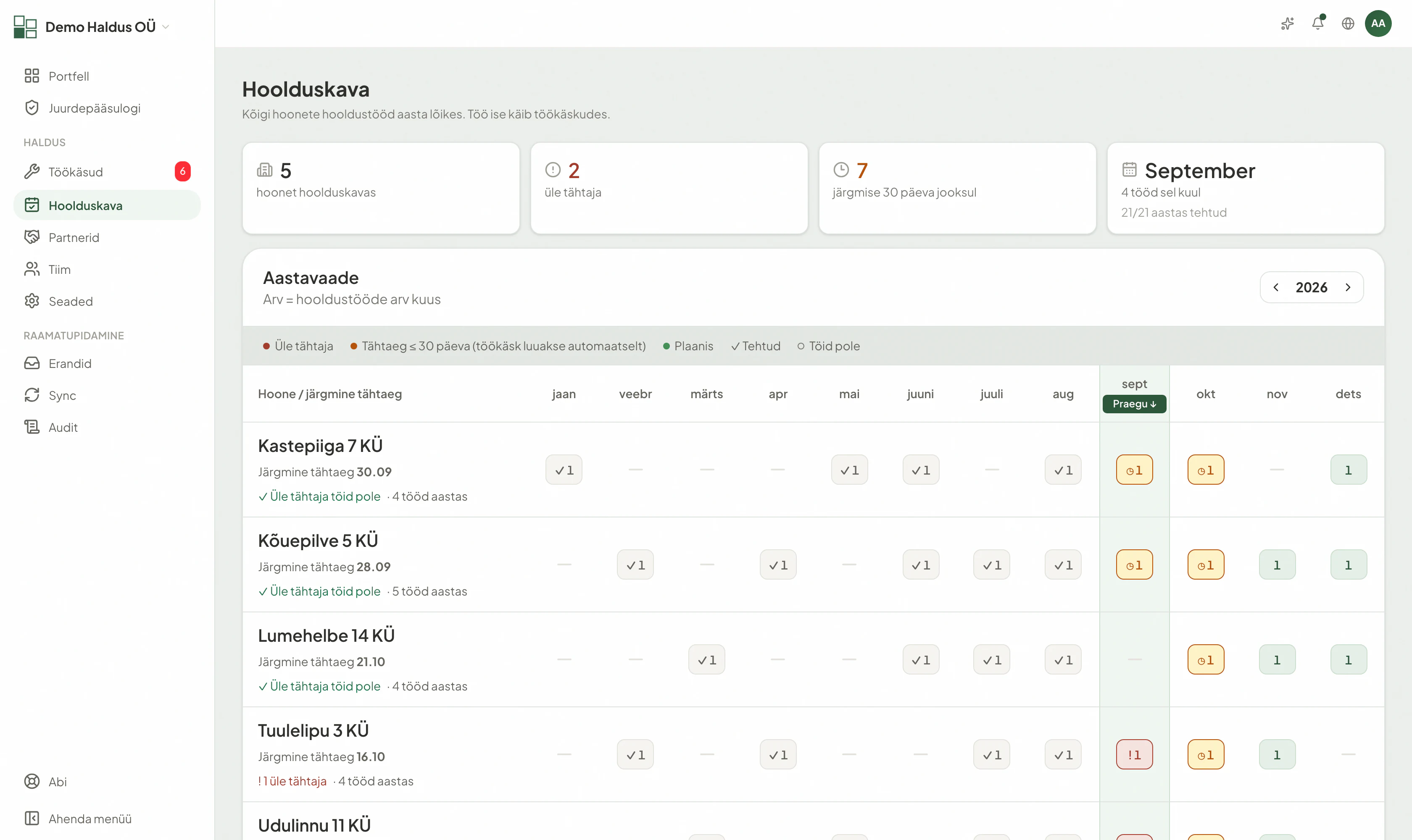Click Lumehelbe 14 KÜ November planned cell
Viewport: 1412px width, 840px height.
tap(1277, 659)
